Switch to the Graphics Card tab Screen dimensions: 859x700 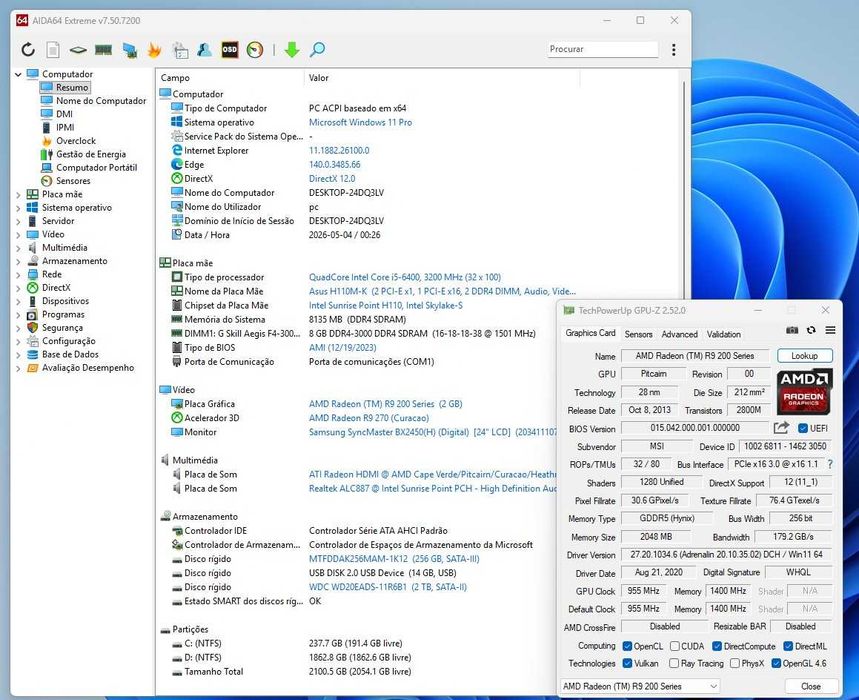591,333
